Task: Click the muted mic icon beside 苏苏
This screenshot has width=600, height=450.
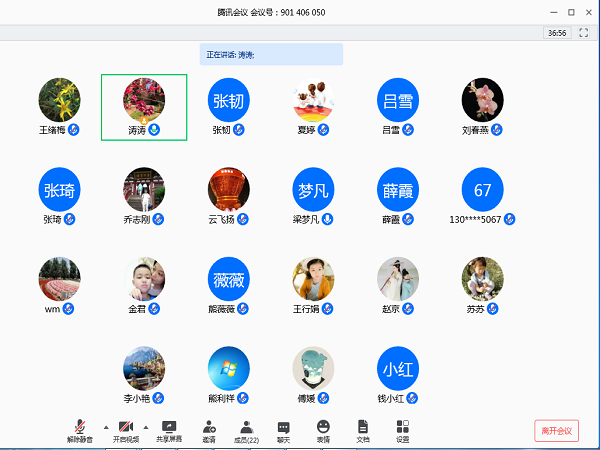Action: (492, 309)
